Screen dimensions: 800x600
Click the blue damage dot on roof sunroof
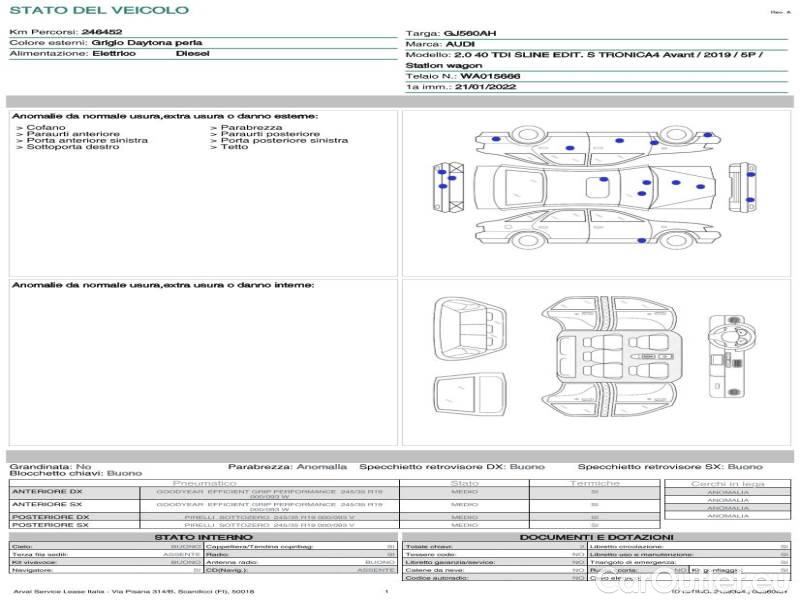[603, 180]
